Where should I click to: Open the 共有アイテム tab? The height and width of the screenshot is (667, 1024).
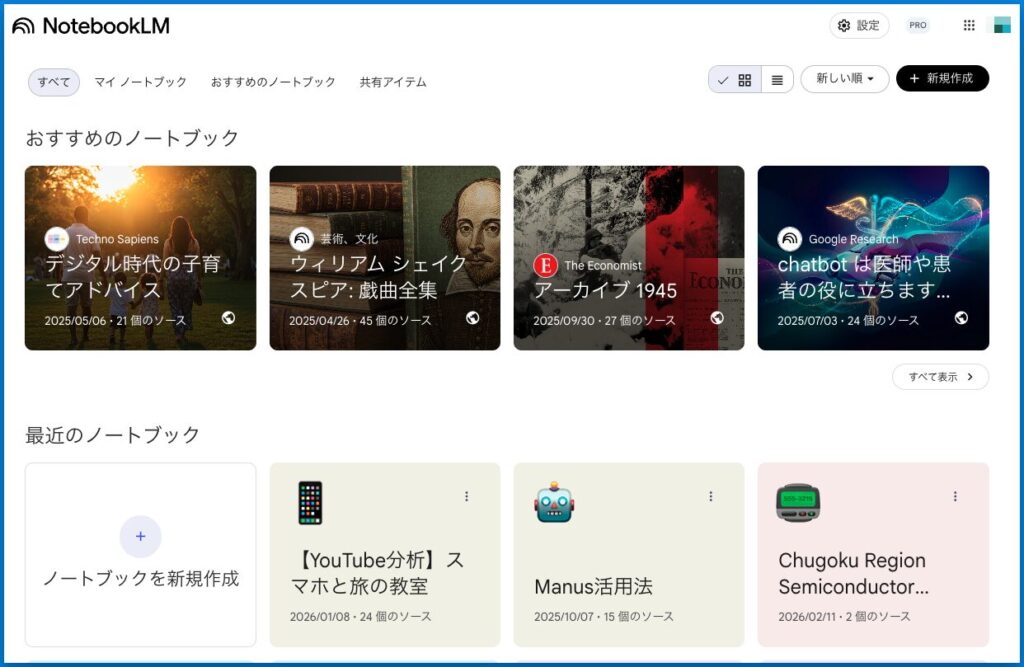[393, 82]
